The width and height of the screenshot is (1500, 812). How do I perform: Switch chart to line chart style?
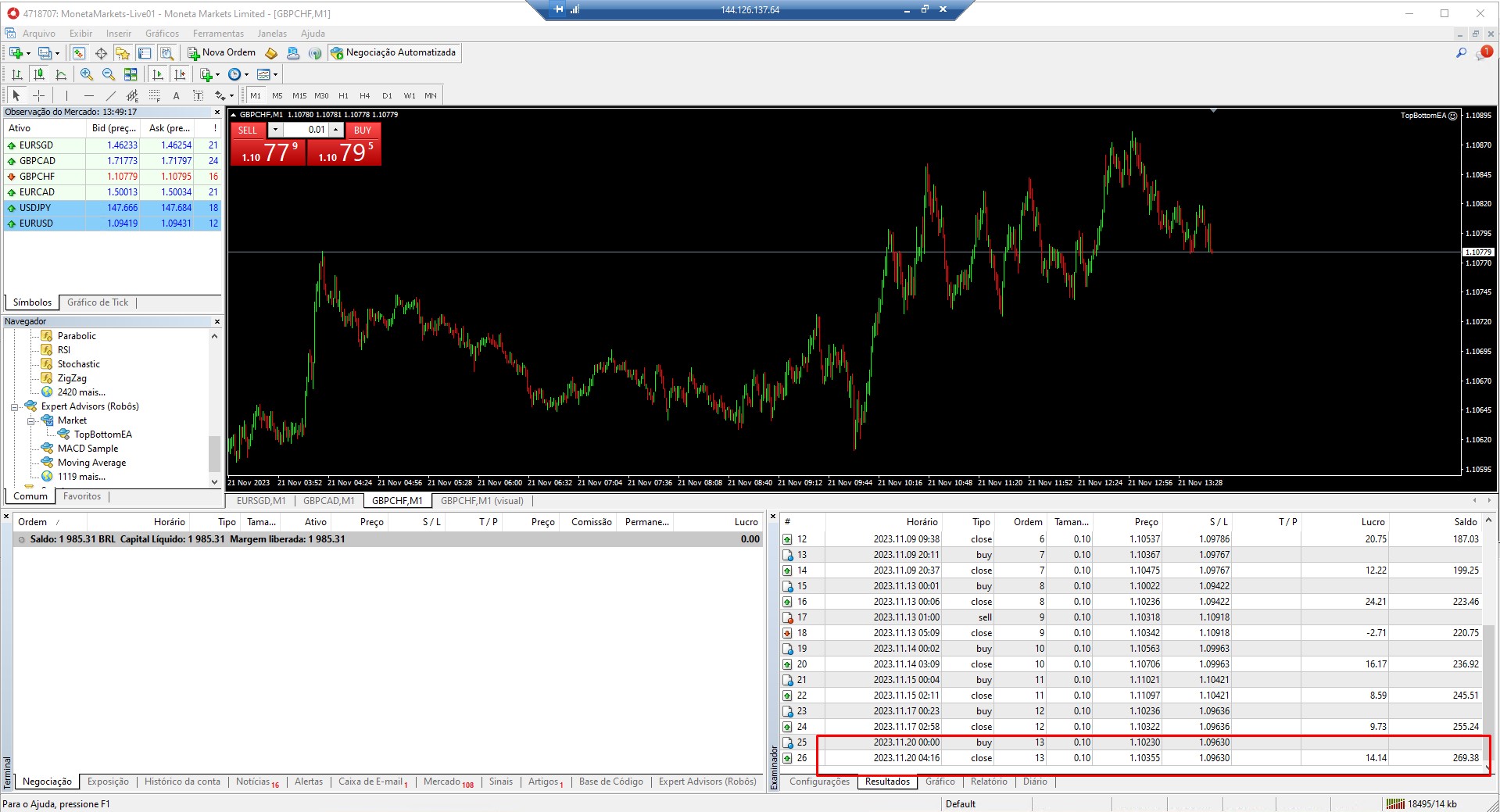(61, 74)
